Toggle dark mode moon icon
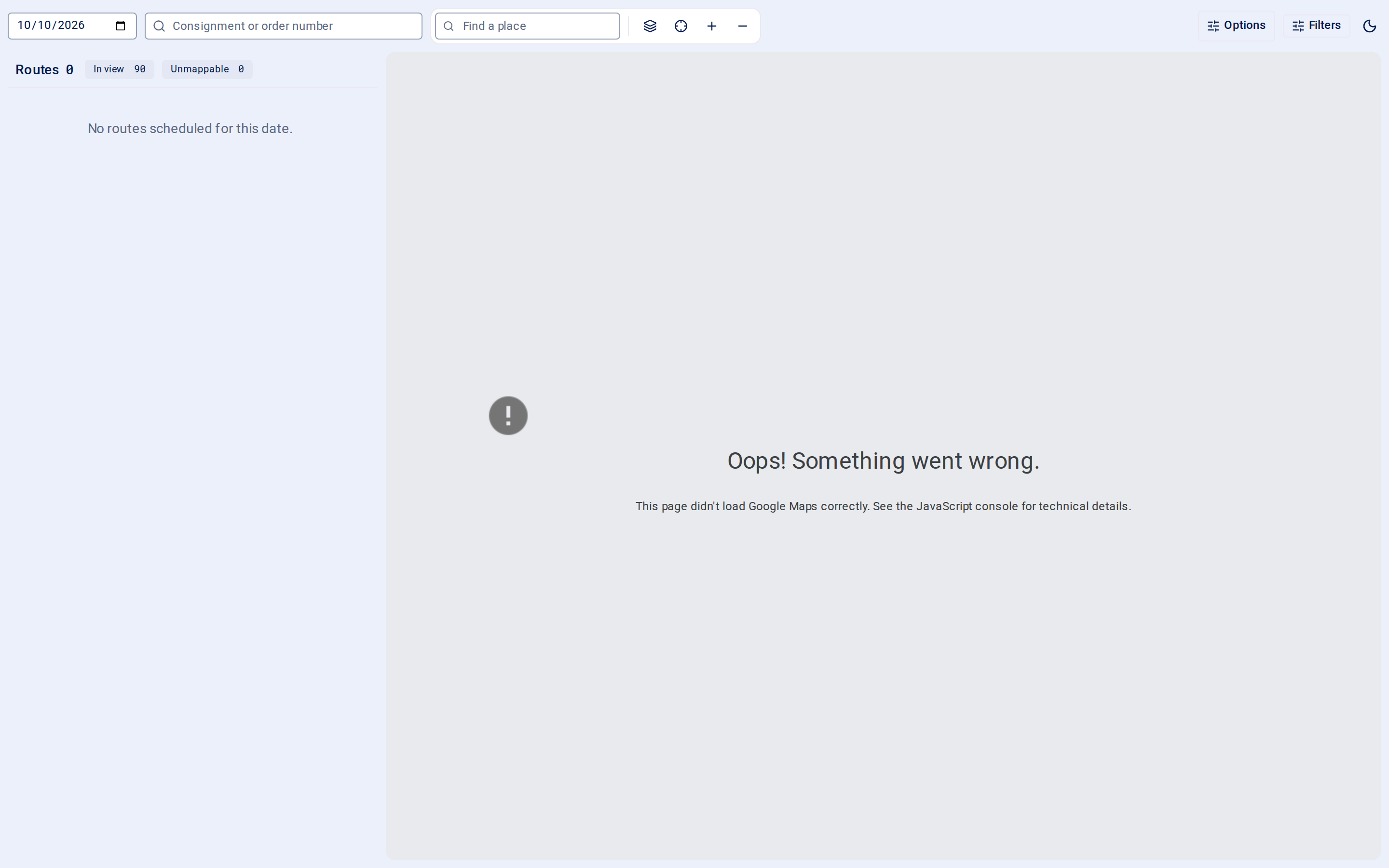This screenshot has height=868, width=1389. (1370, 26)
